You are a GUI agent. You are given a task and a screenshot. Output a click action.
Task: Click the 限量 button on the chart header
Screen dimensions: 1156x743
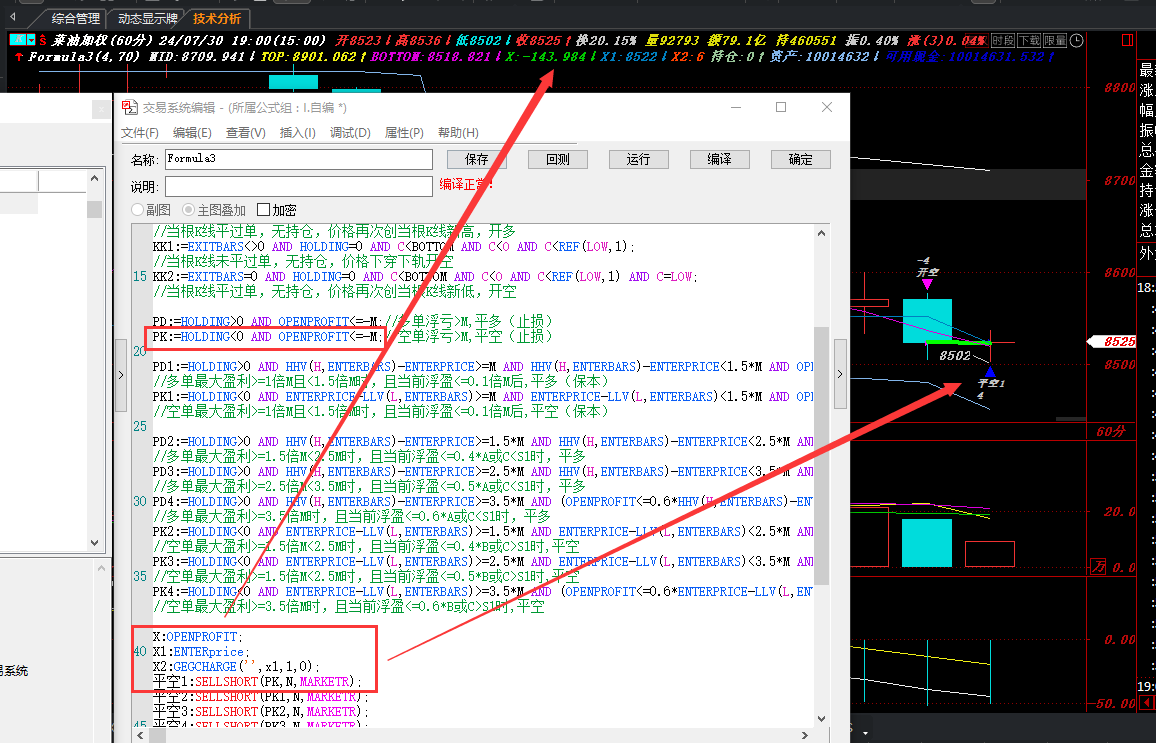1055,41
